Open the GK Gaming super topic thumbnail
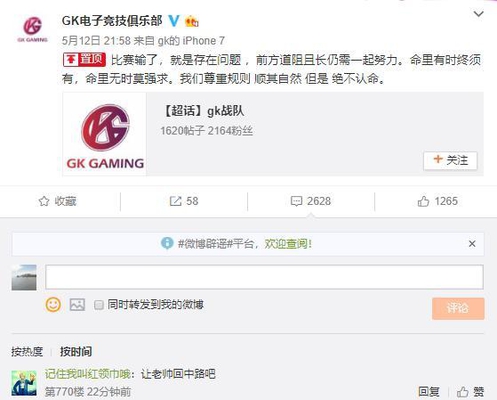 coord(105,134)
